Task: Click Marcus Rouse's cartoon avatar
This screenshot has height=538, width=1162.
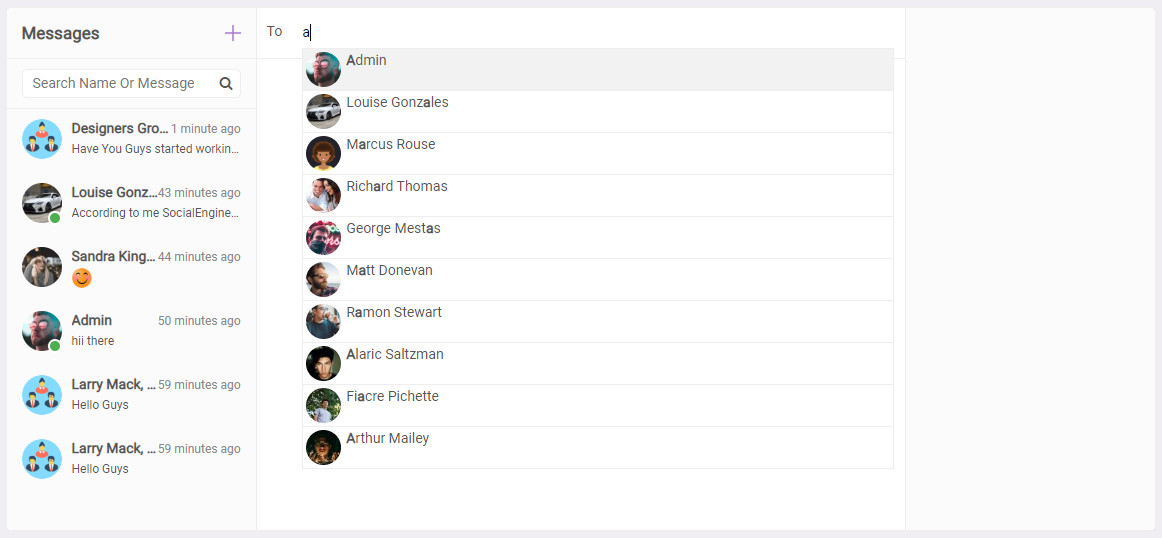Action: coord(323,153)
